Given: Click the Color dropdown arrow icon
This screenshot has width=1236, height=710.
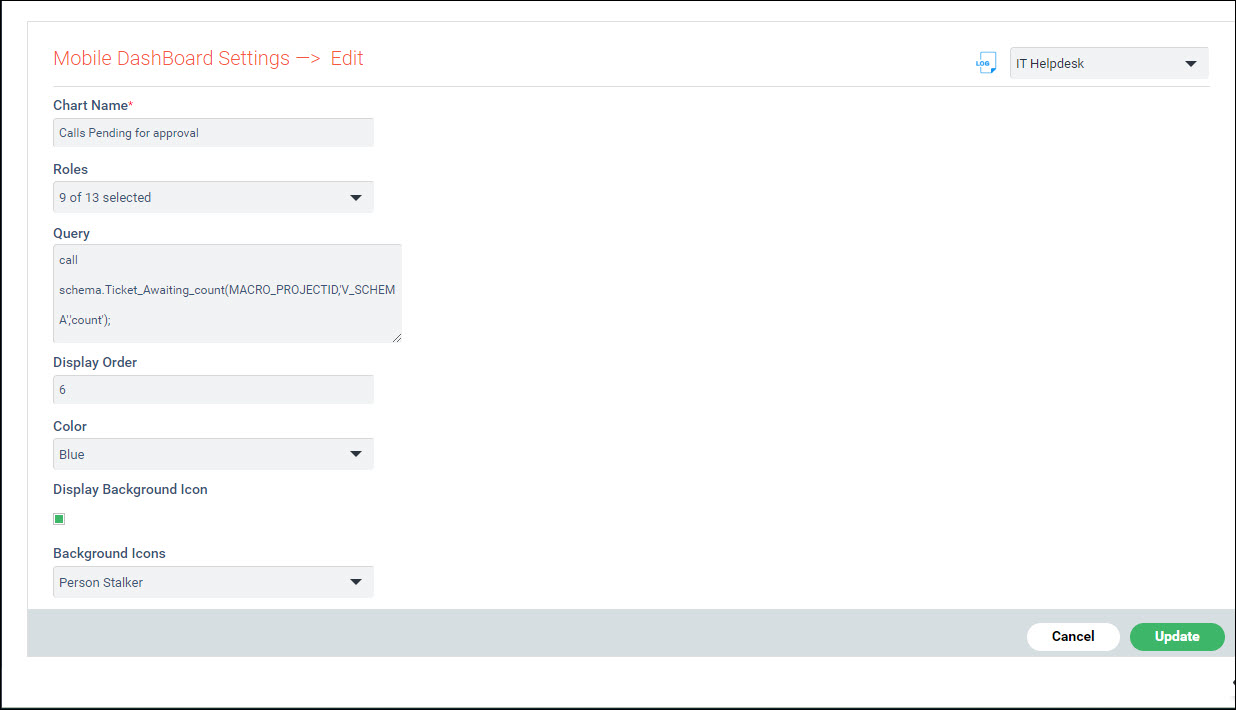Looking at the screenshot, I should (356, 454).
